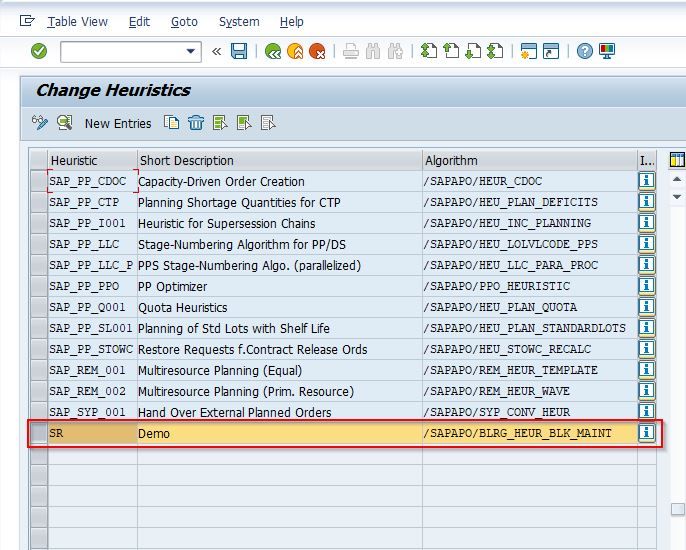The width and height of the screenshot is (686, 550).
Task: Select row marker for SAP_PP_CDOC
Action: click(38, 181)
